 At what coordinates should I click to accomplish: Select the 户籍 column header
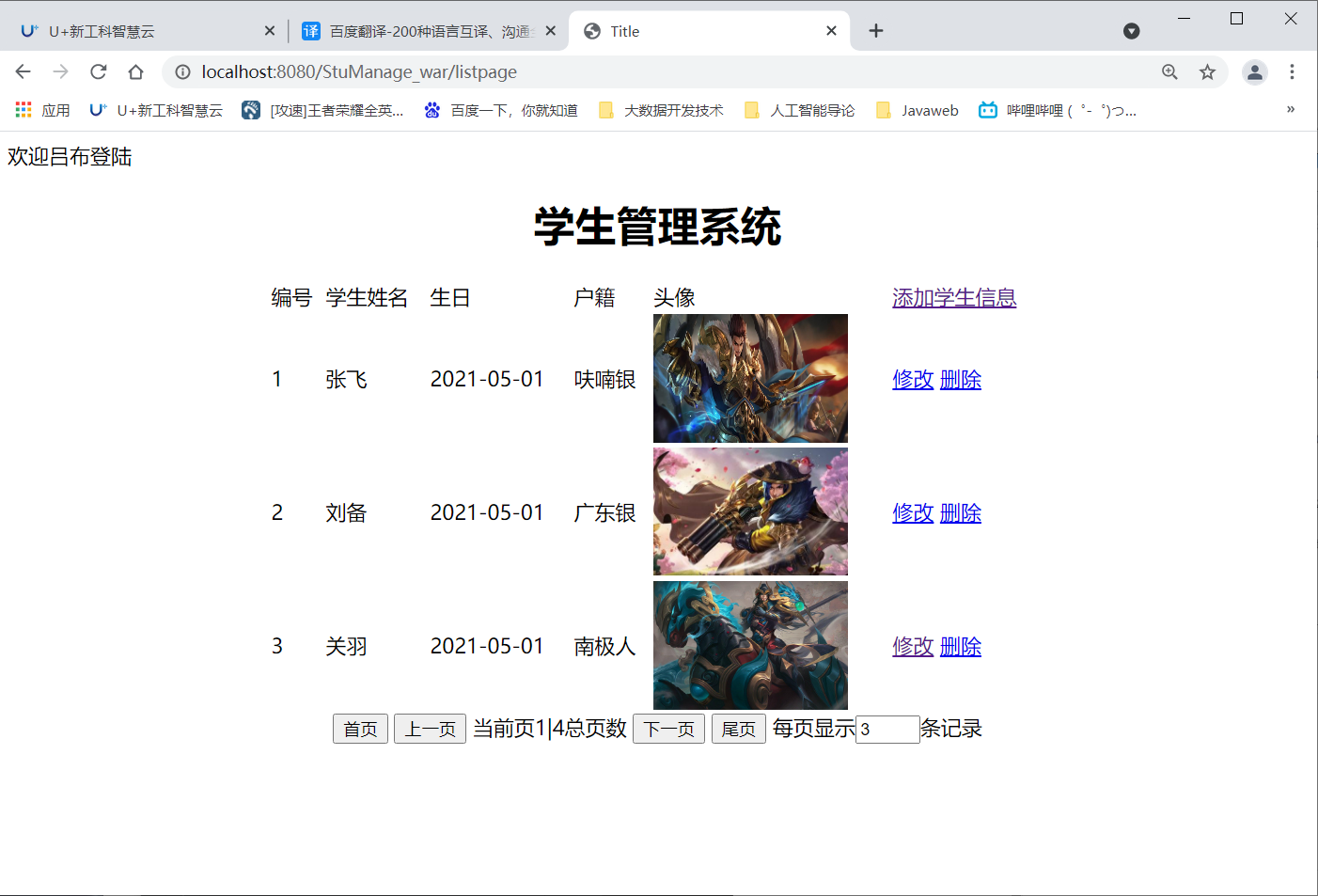tap(594, 298)
